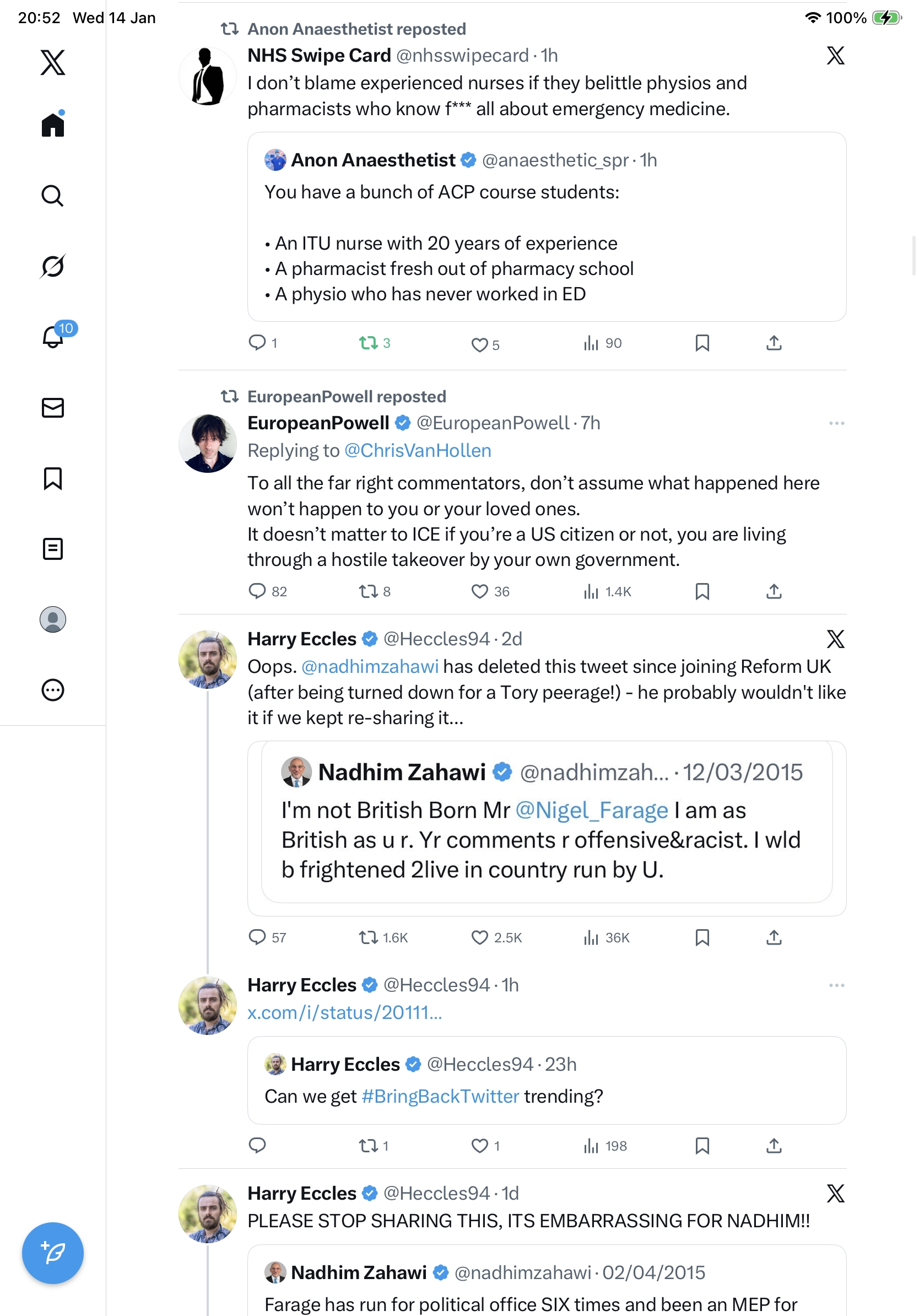Open Profile avatar icon in sidebar
Screen dimensions: 919x1316
pos(52,619)
